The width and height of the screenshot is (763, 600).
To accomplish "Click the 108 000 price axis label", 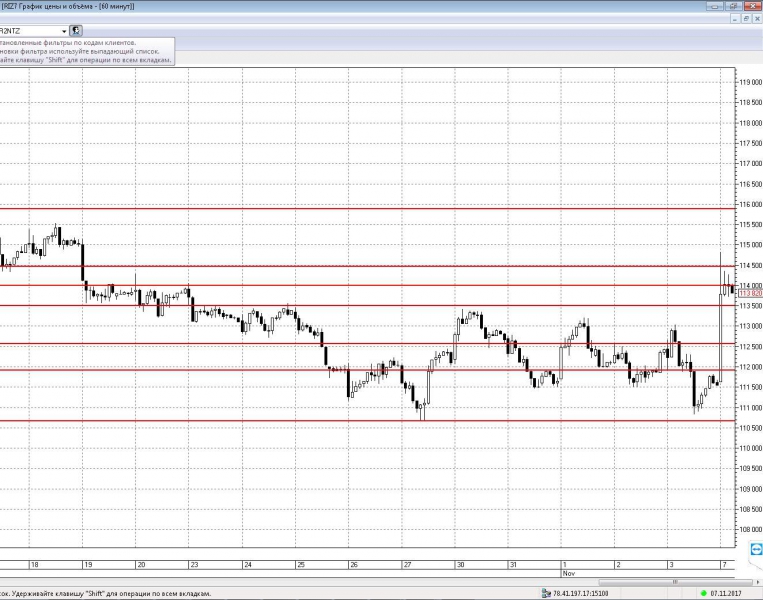I will coord(751,529).
